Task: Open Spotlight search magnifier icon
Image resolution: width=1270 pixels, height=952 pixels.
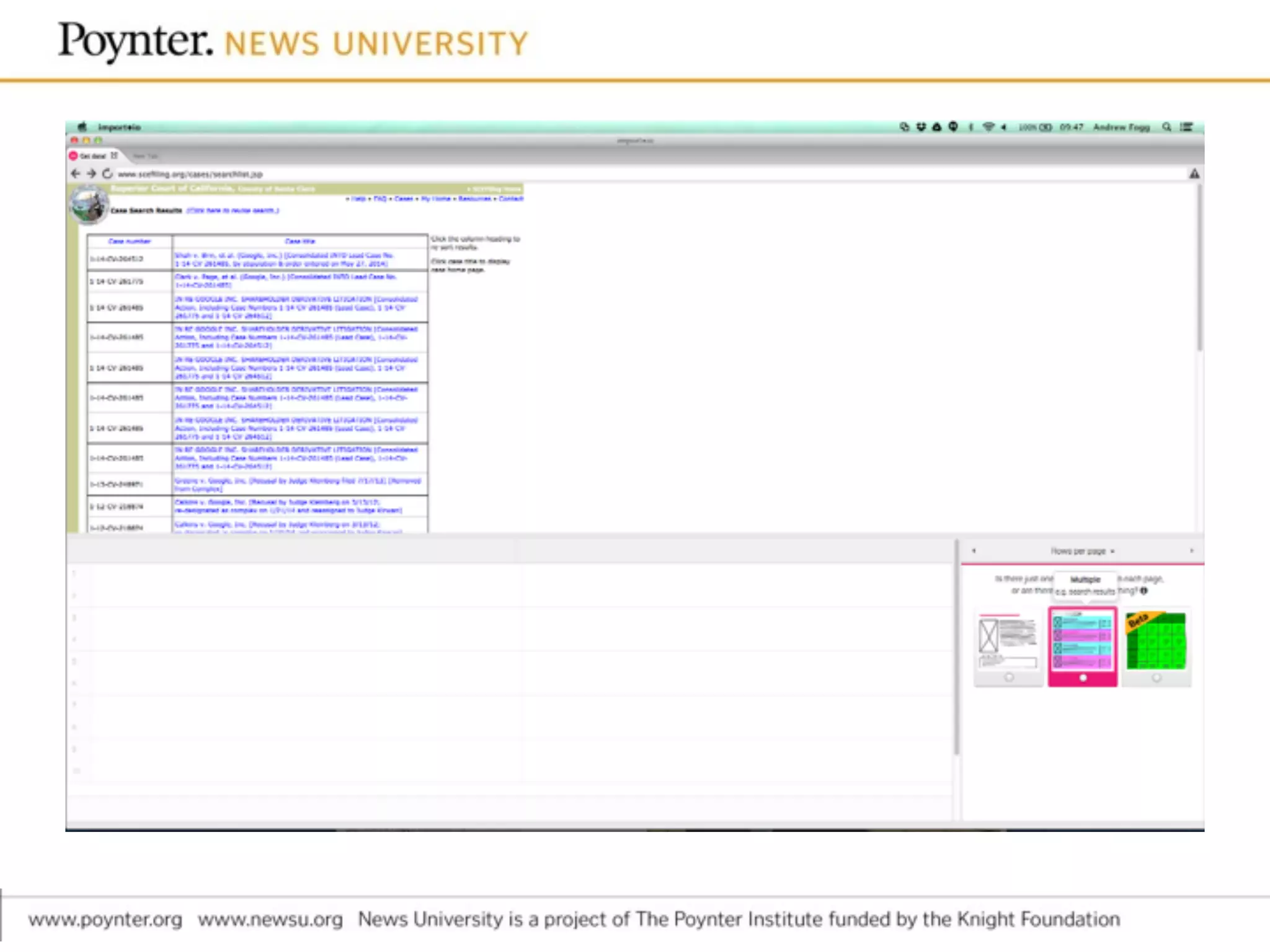Action: 1166,127
